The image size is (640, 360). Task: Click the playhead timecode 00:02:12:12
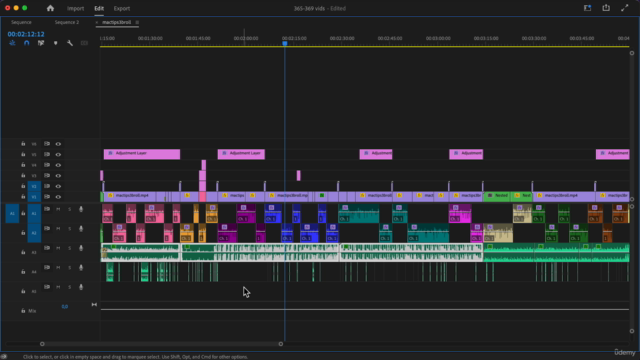pos(26,34)
